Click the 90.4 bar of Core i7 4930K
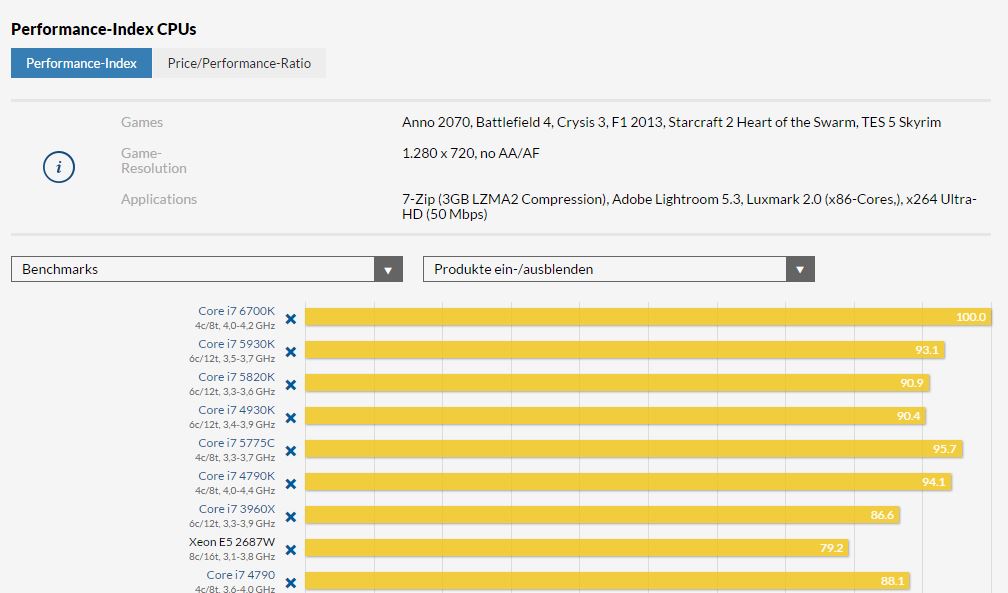 [x=615, y=415]
